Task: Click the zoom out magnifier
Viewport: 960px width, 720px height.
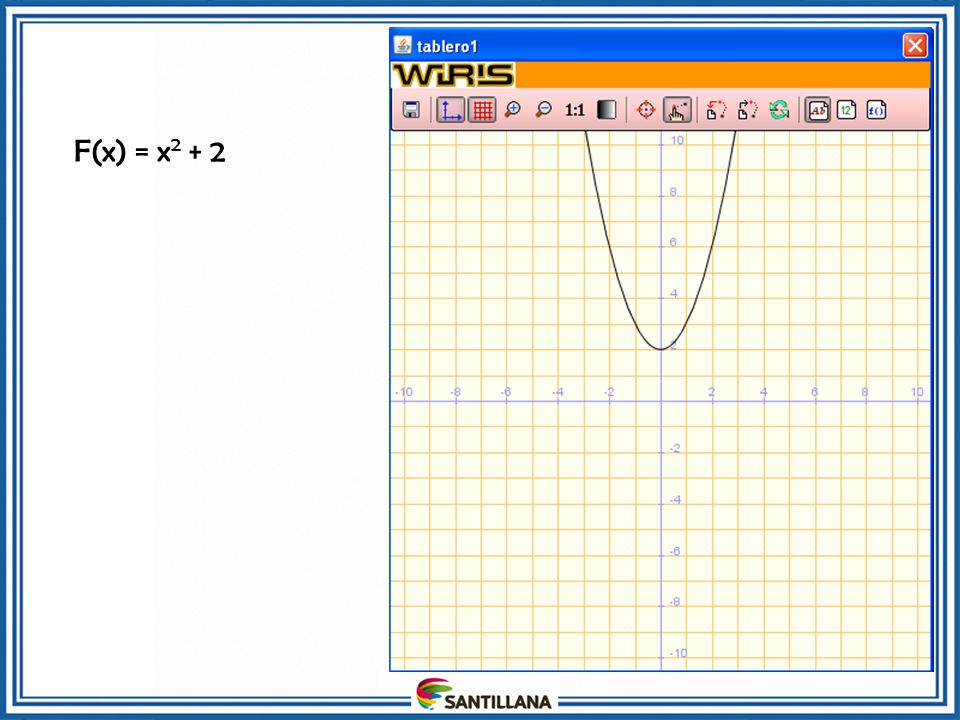Action: (x=543, y=110)
